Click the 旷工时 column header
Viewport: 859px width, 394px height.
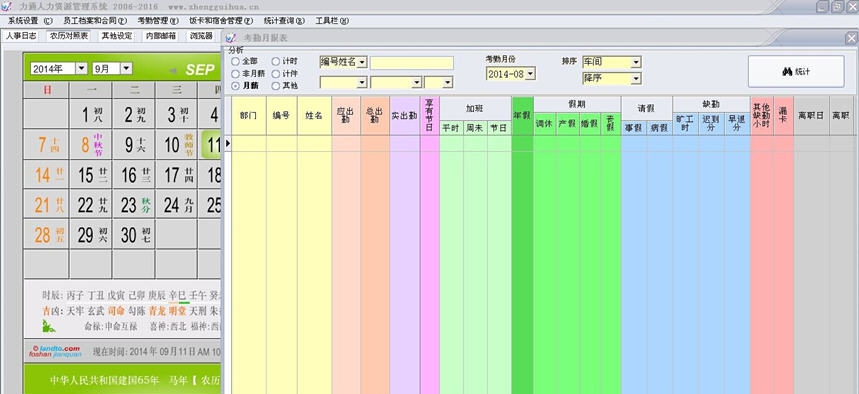(685, 124)
